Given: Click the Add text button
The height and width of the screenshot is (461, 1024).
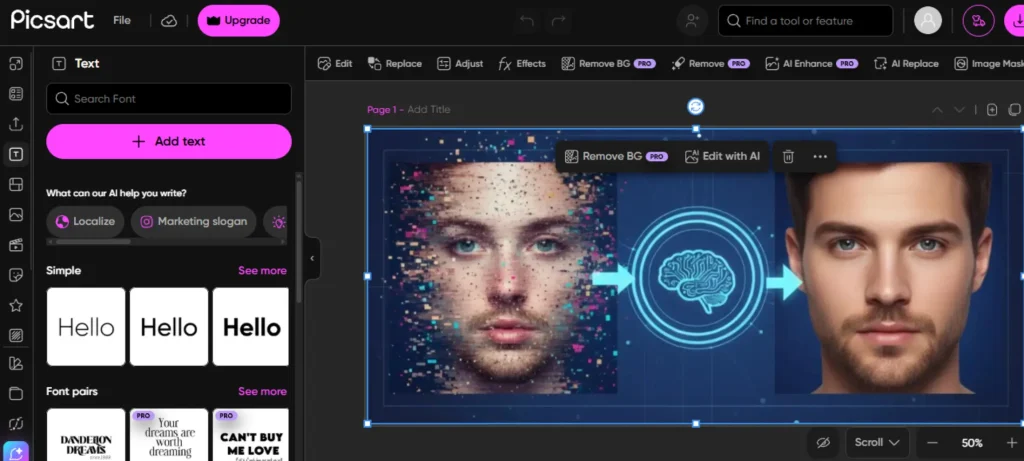Looking at the screenshot, I should (x=168, y=142).
